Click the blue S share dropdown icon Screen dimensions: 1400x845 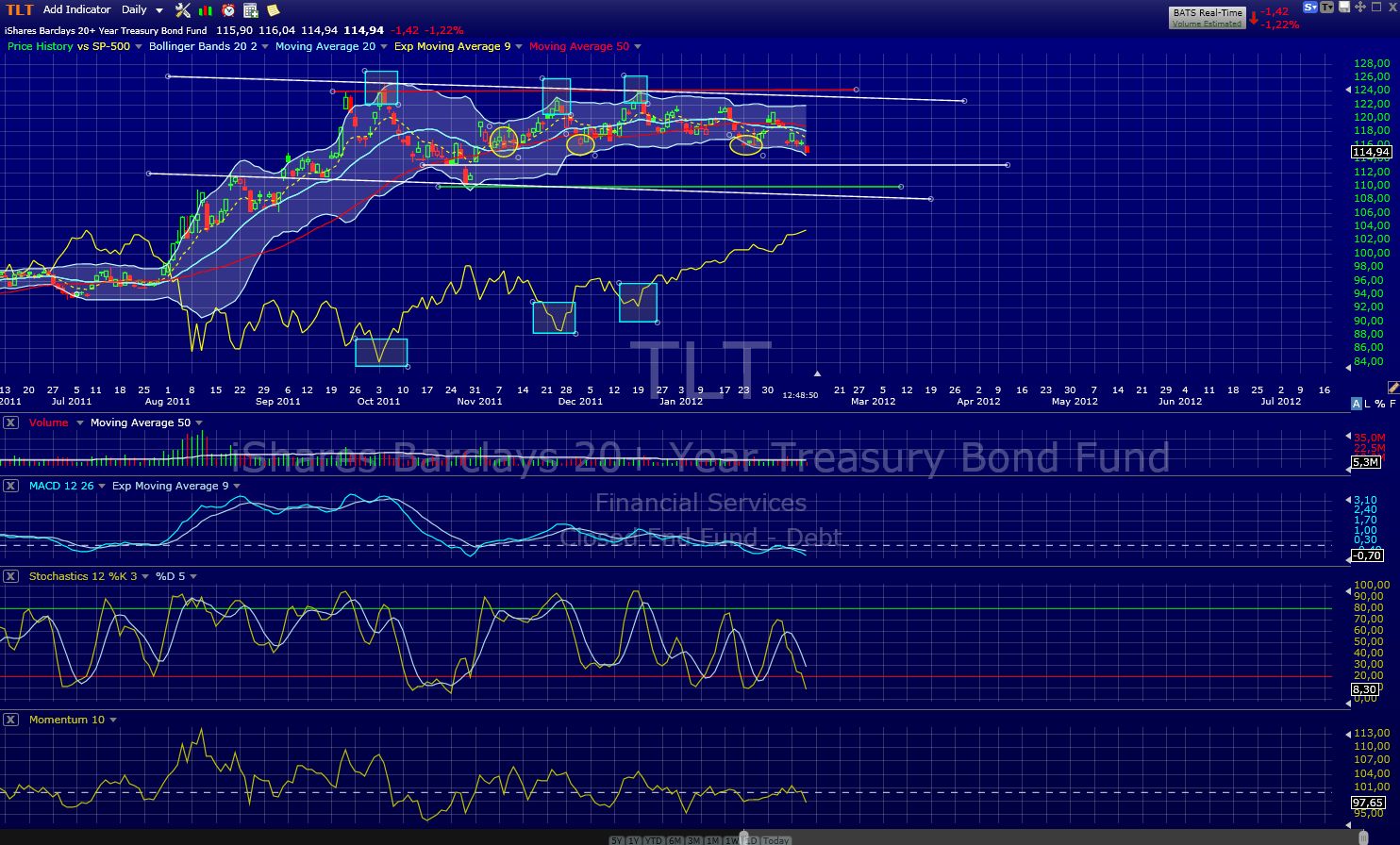click(1309, 7)
